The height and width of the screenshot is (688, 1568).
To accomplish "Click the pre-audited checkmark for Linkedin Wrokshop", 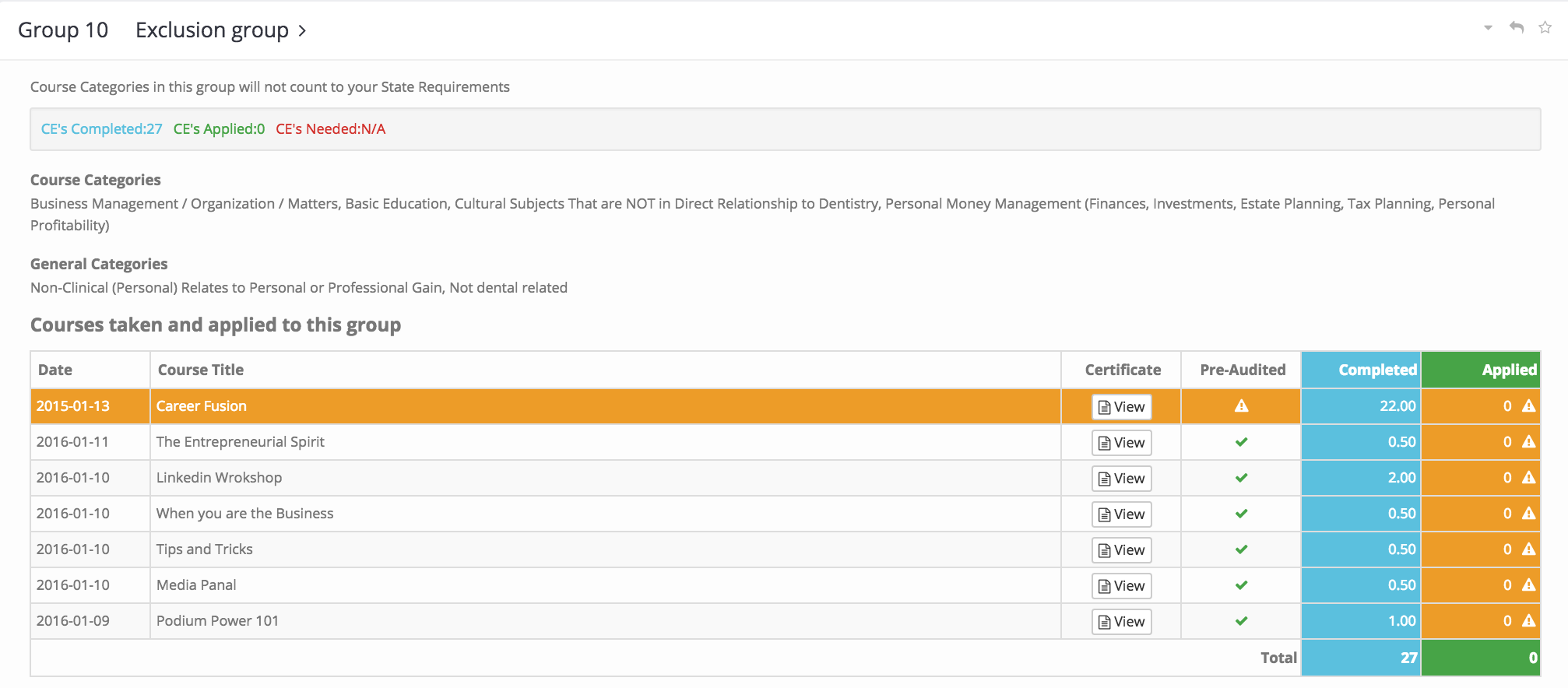I will (1242, 478).
